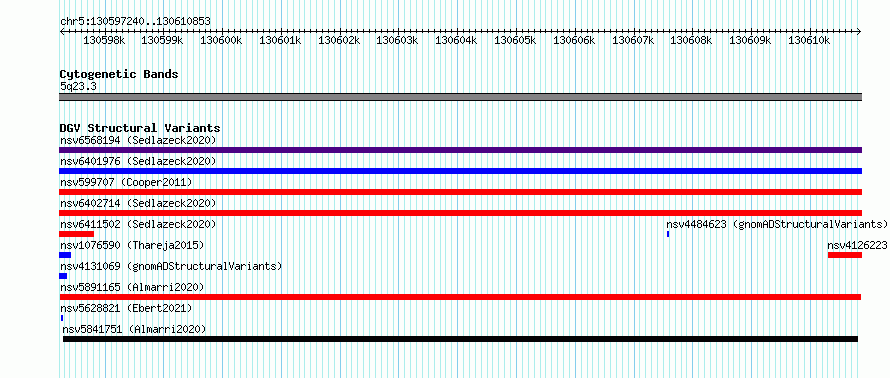Viewport: 890px width, 378px height.
Task: Click the nsv4126223 label at right edge
Action: 857,245
